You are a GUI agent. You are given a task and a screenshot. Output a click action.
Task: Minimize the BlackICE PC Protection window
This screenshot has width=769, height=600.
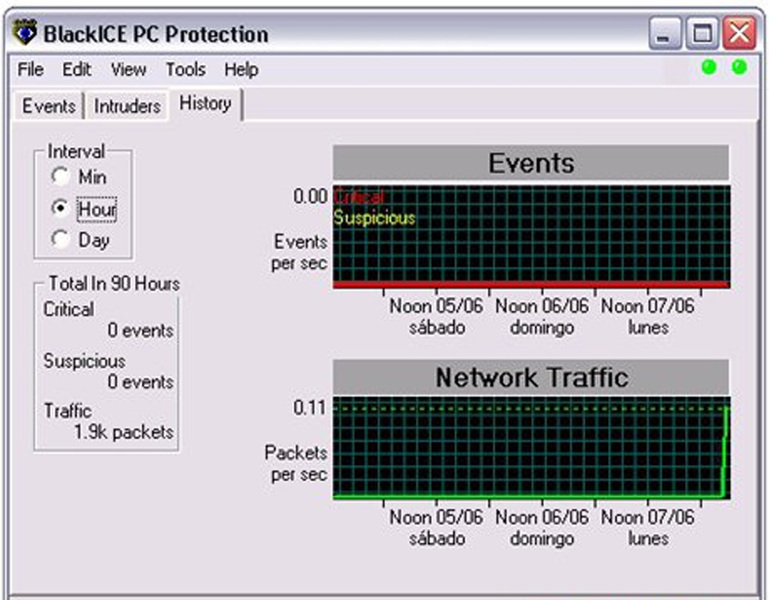[665, 33]
